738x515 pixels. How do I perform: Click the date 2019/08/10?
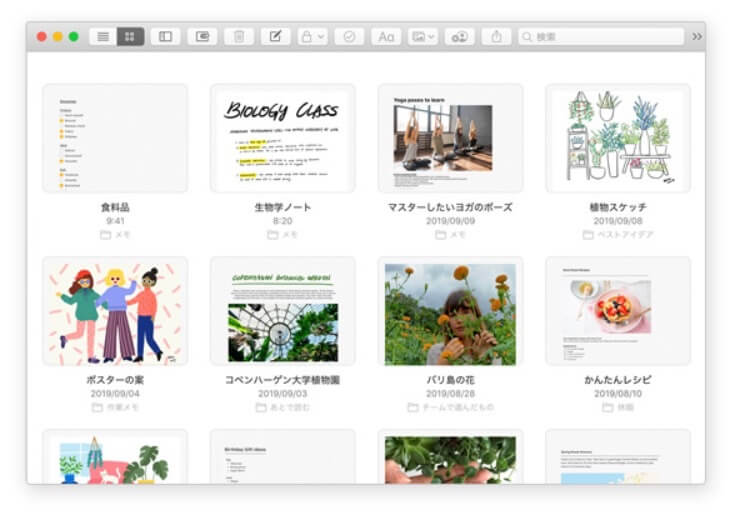[x=618, y=394]
